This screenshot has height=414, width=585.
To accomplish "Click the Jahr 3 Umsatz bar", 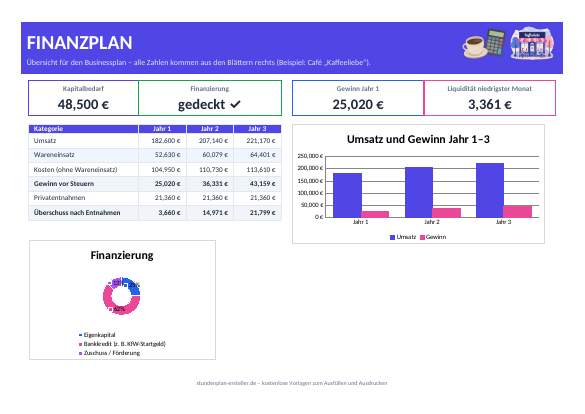I will tap(490, 190).
